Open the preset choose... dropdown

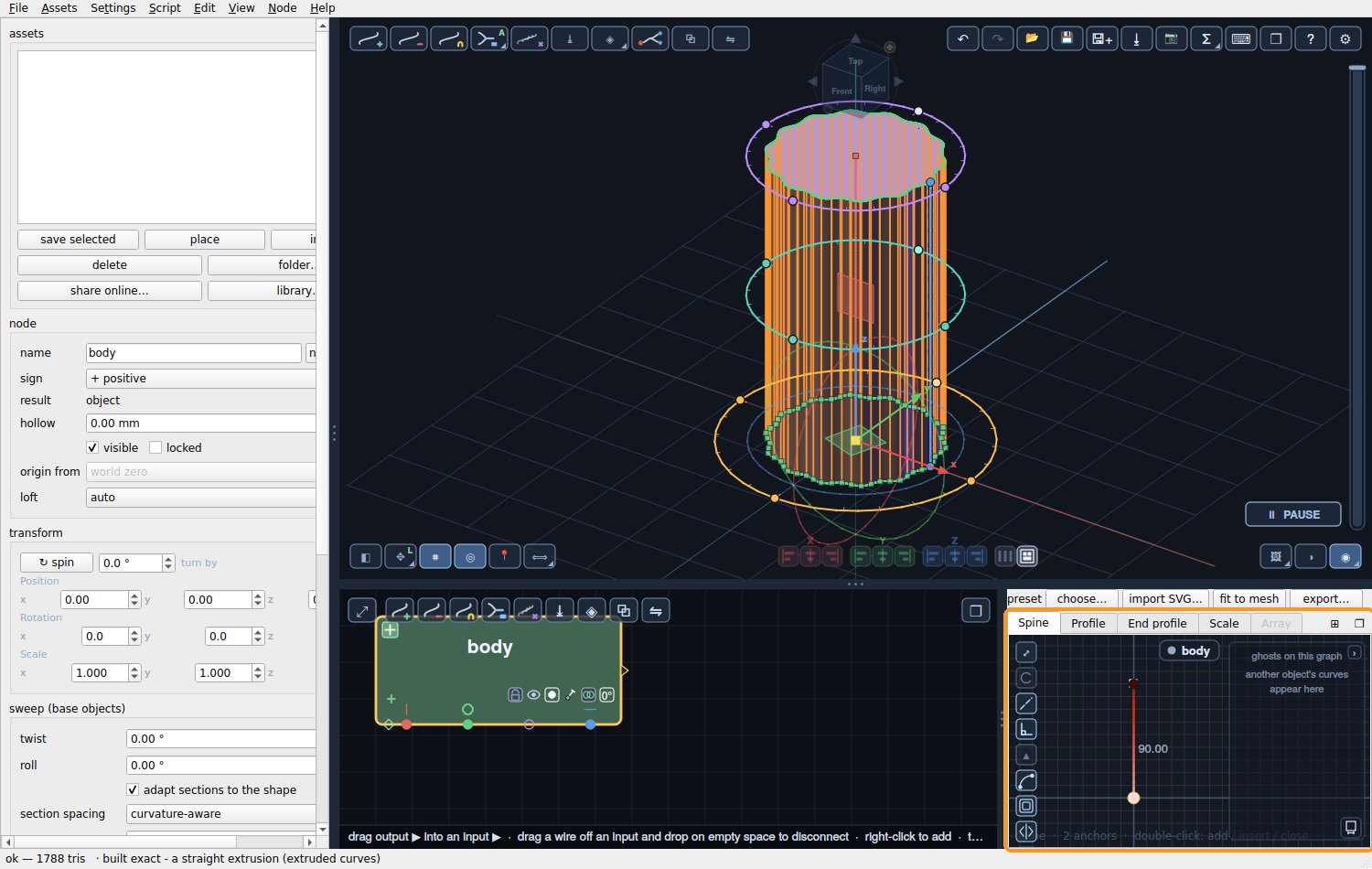click(x=1082, y=598)
